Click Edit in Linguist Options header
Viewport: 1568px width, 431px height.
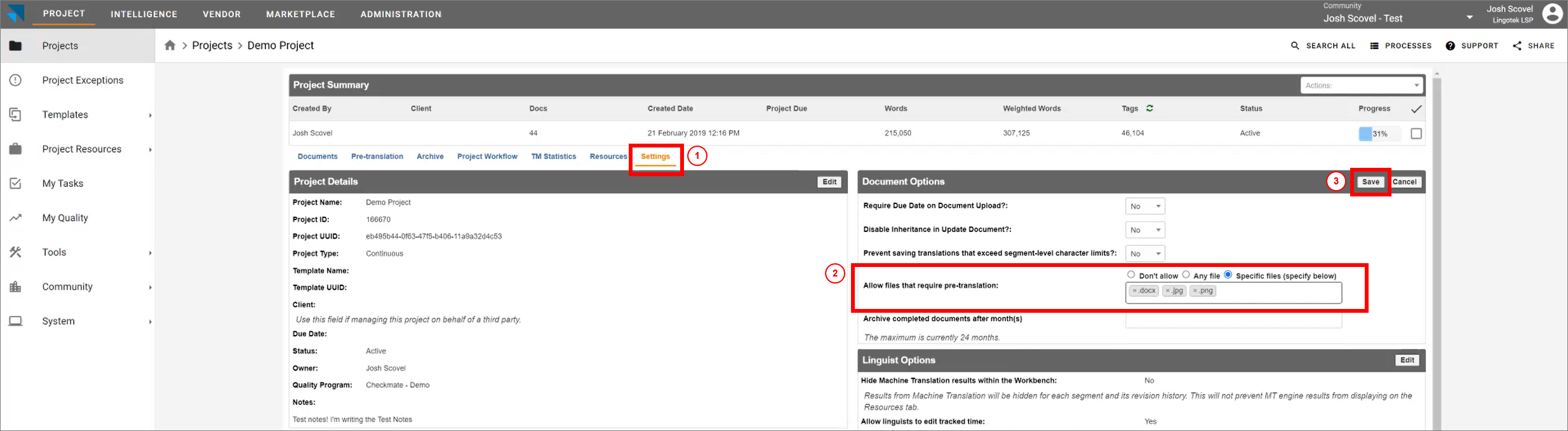(x=1407, y=360)
